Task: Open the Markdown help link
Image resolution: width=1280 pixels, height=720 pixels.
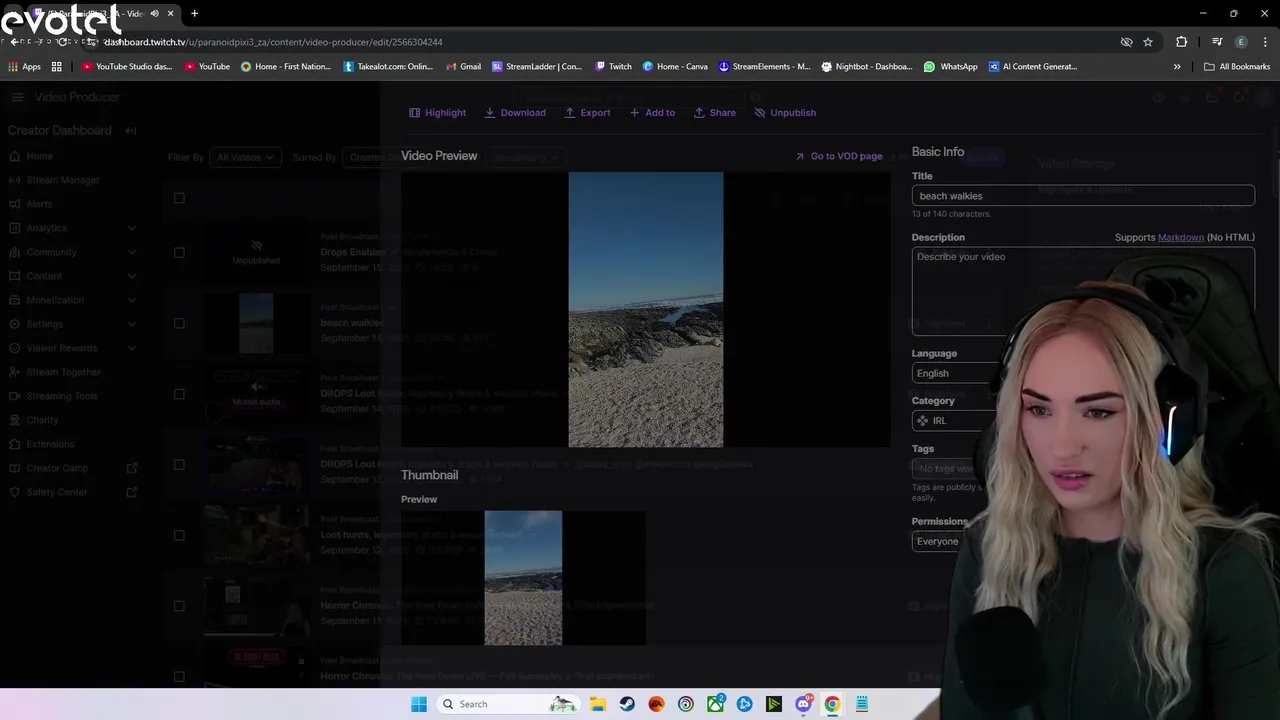Action: pyautogui.click(x=1180, y=237)
